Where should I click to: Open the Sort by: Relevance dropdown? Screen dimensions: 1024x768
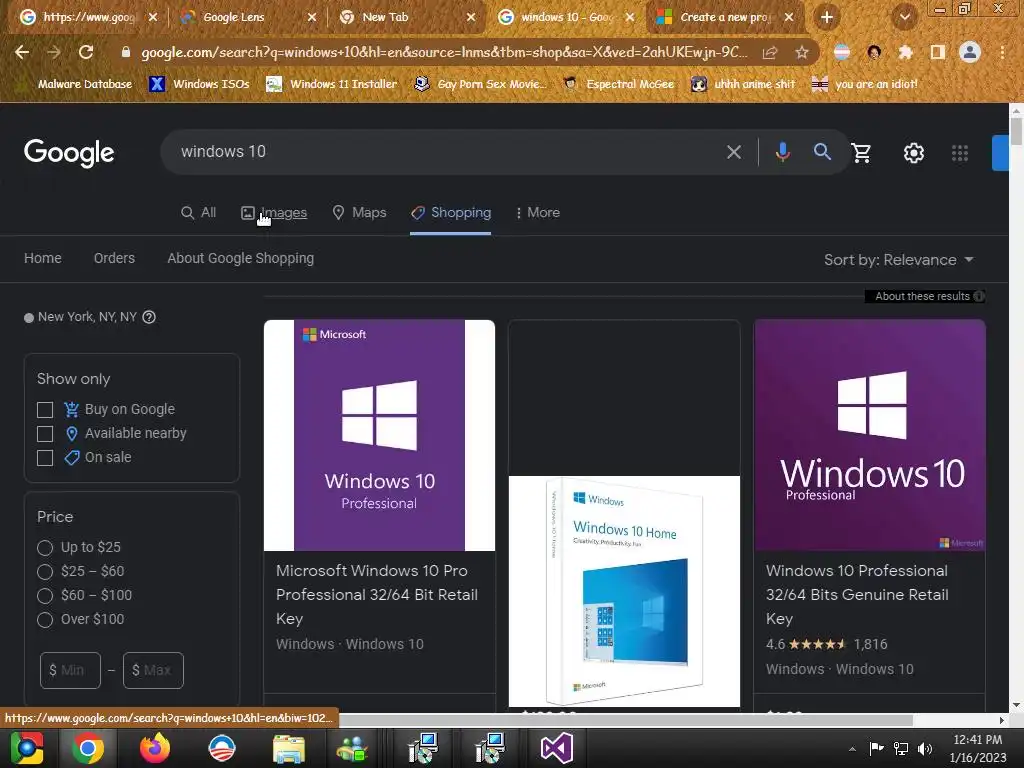point(899,260)
